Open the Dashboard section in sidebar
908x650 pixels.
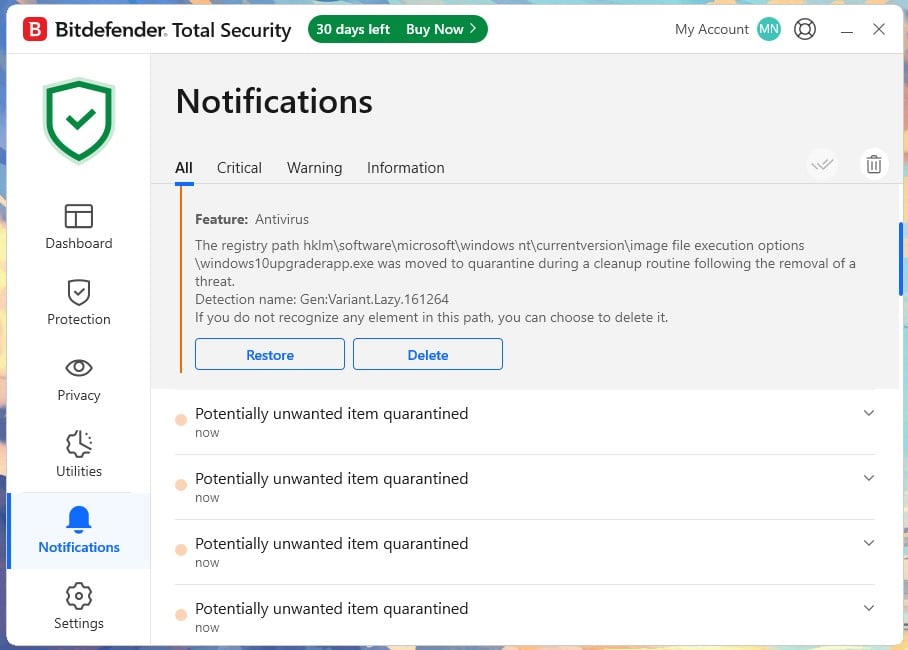coord(79,227)
